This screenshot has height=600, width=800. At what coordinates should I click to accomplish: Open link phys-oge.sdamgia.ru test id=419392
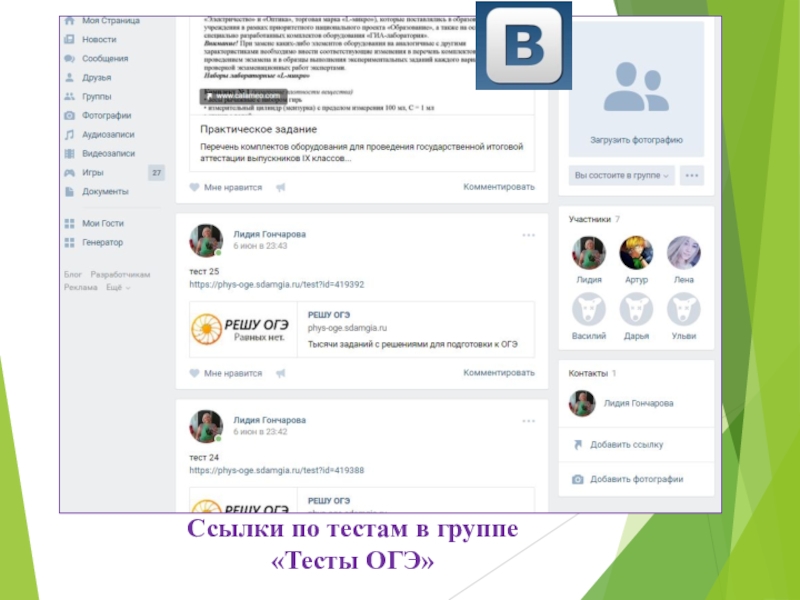click(x=277, y=284)
